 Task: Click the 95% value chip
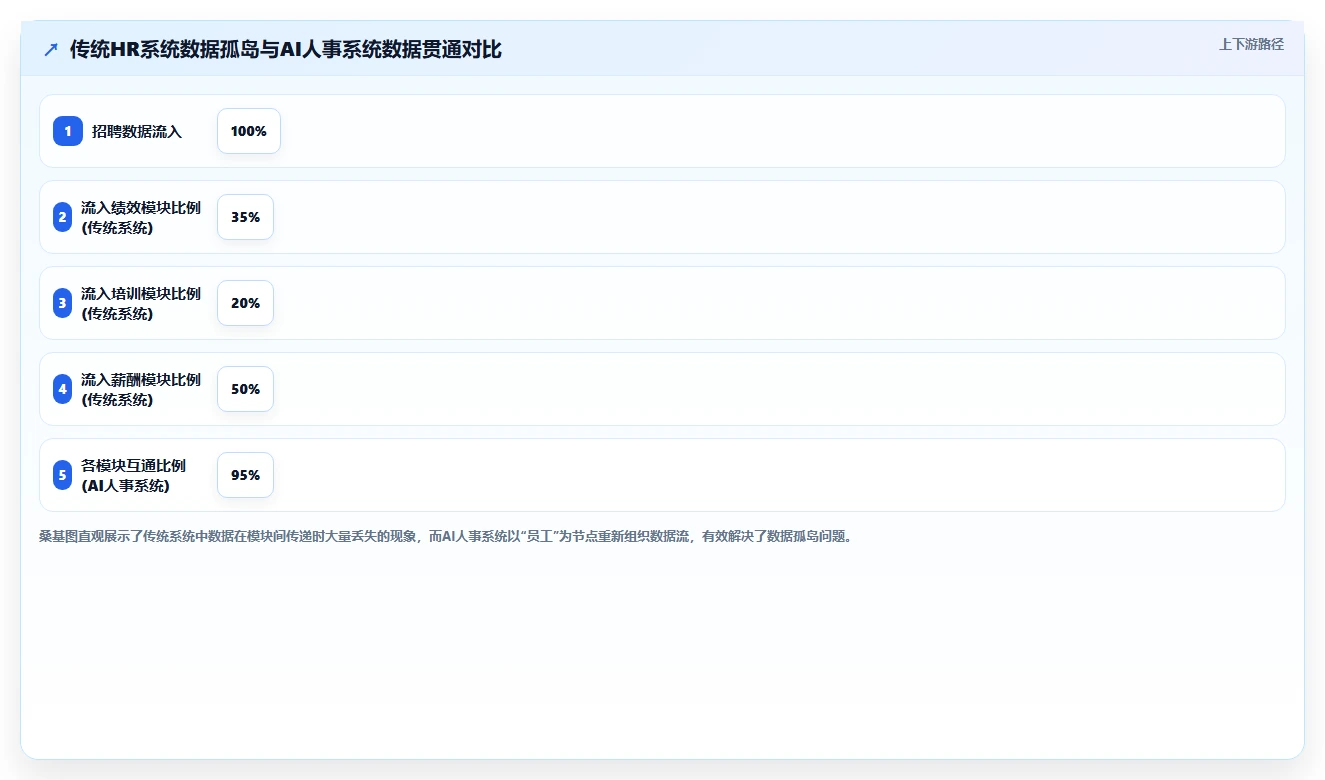point(245,475)
